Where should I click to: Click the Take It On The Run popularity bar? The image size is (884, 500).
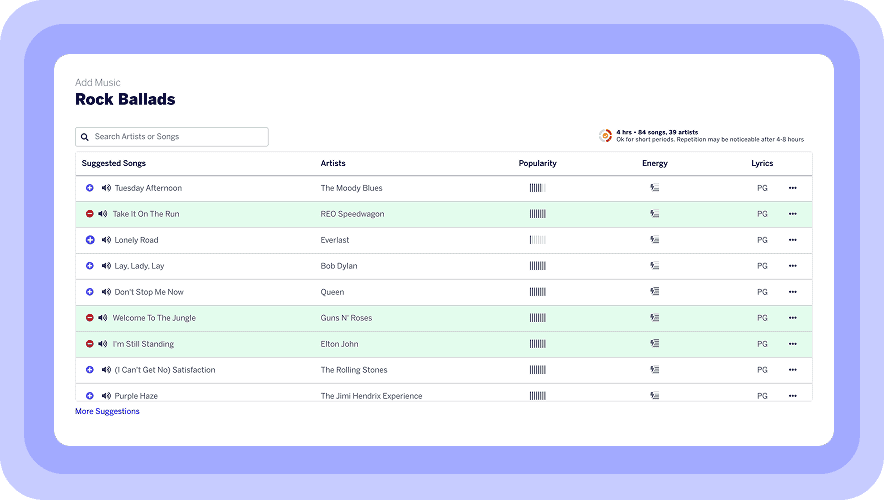(537, 214)
